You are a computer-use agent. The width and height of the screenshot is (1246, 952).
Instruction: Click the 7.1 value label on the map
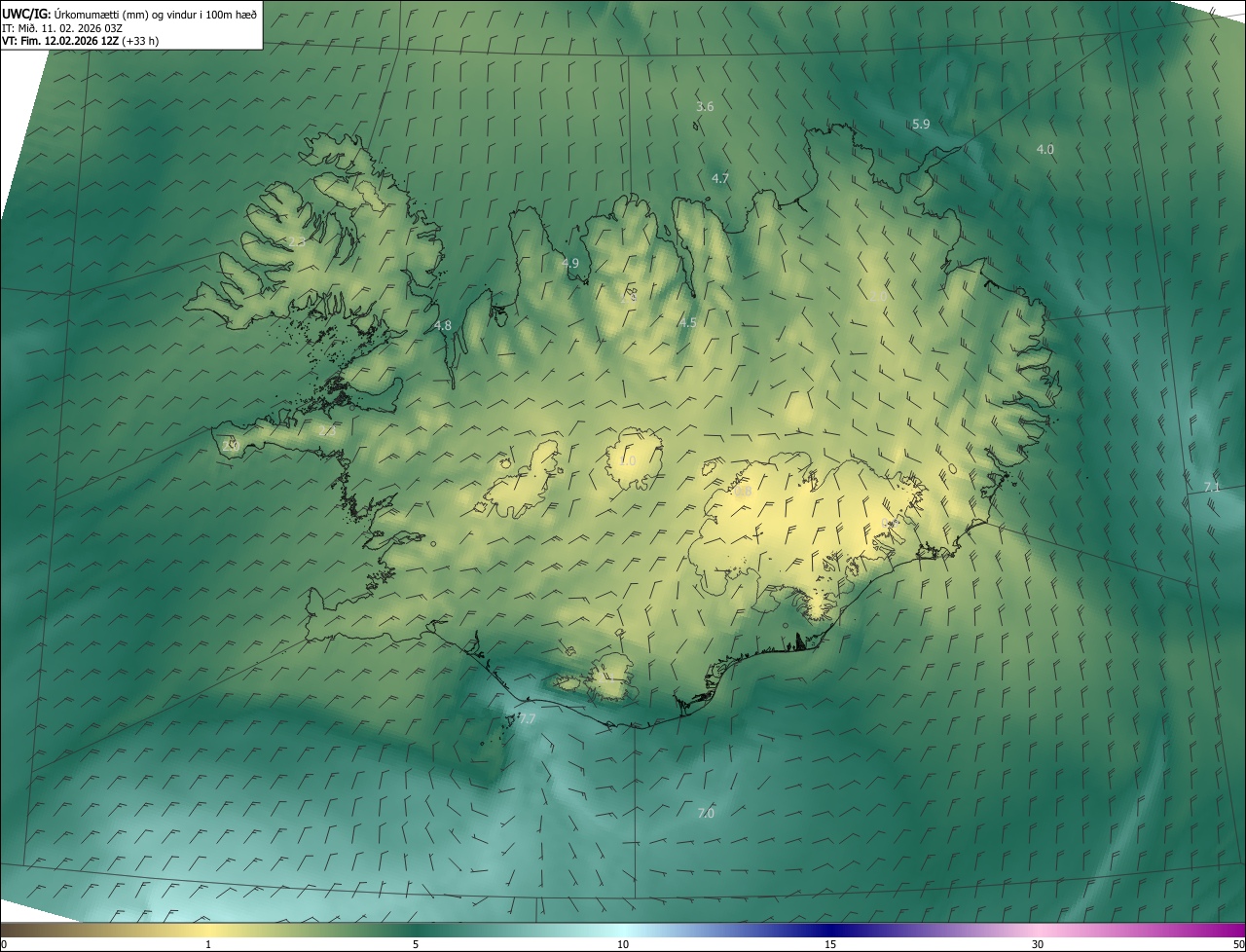[1212, 487]
